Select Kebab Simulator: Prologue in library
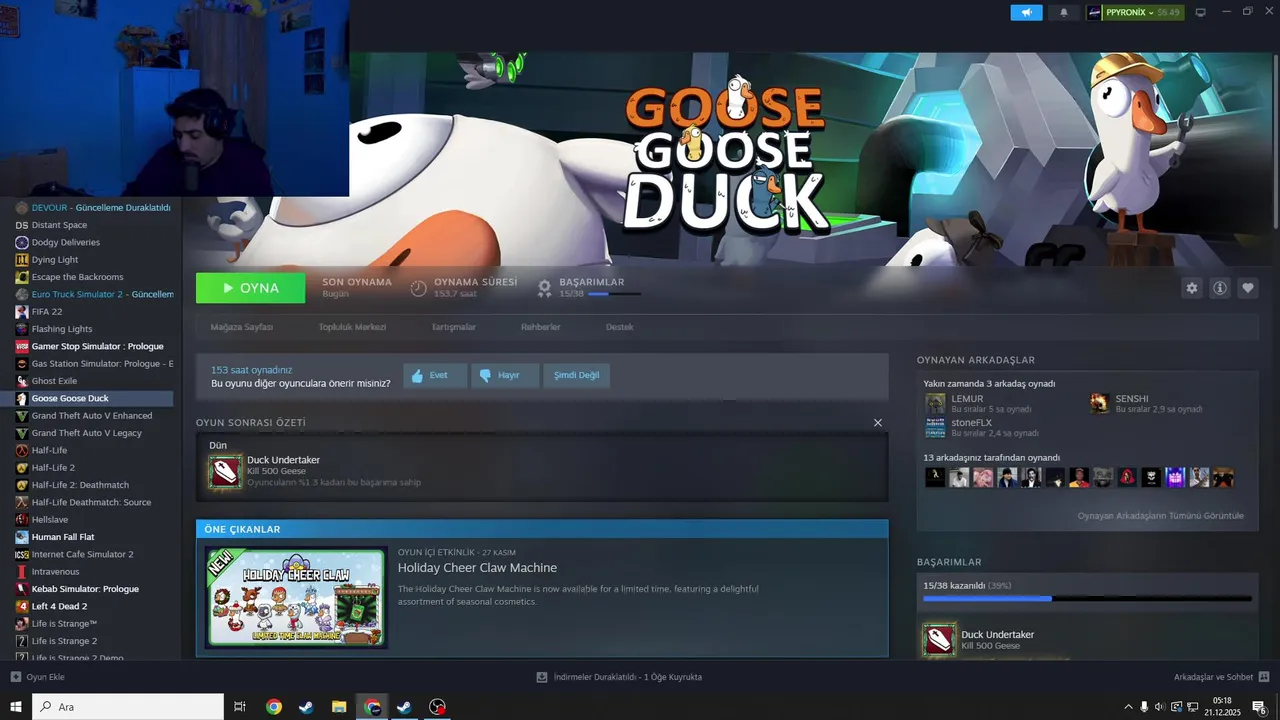 (85, 589)
